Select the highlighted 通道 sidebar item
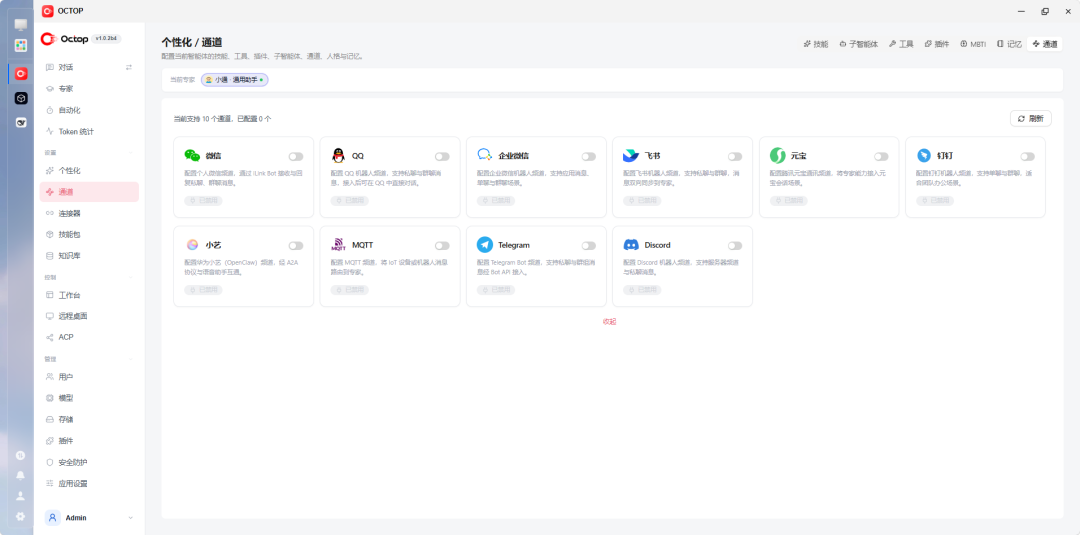 point(89,191)
